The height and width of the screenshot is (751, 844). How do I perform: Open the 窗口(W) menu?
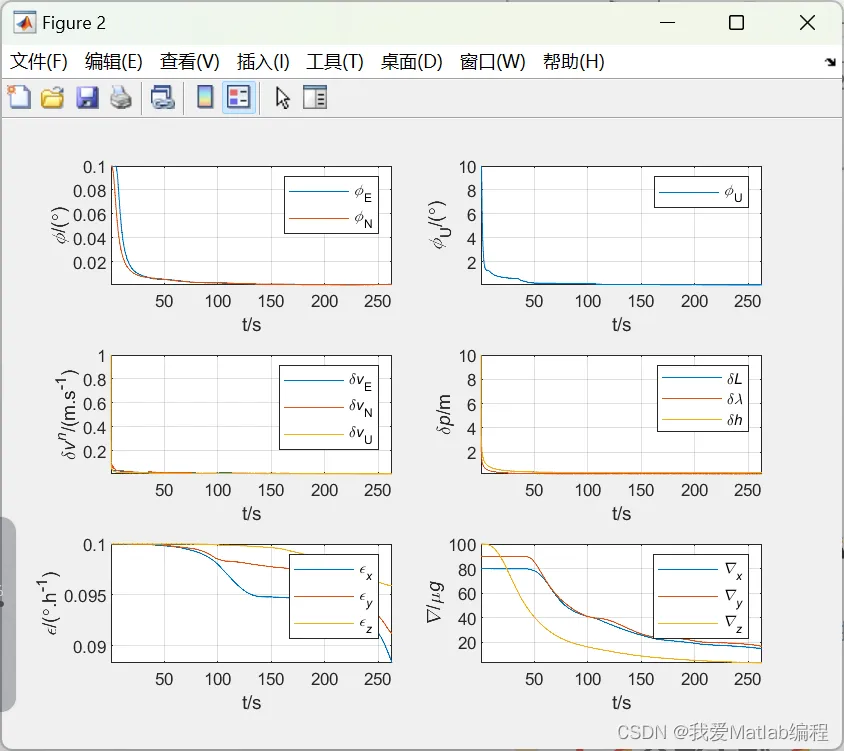493,61
